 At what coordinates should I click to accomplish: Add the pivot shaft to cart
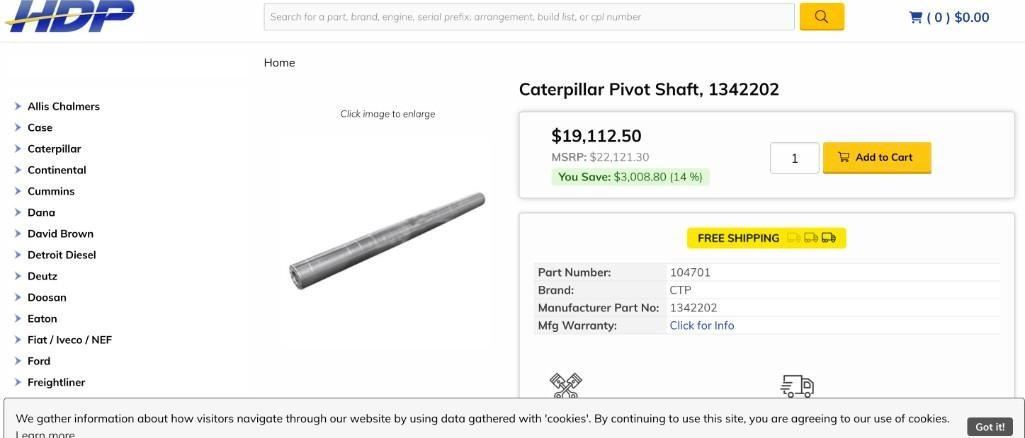pos(876,157)
